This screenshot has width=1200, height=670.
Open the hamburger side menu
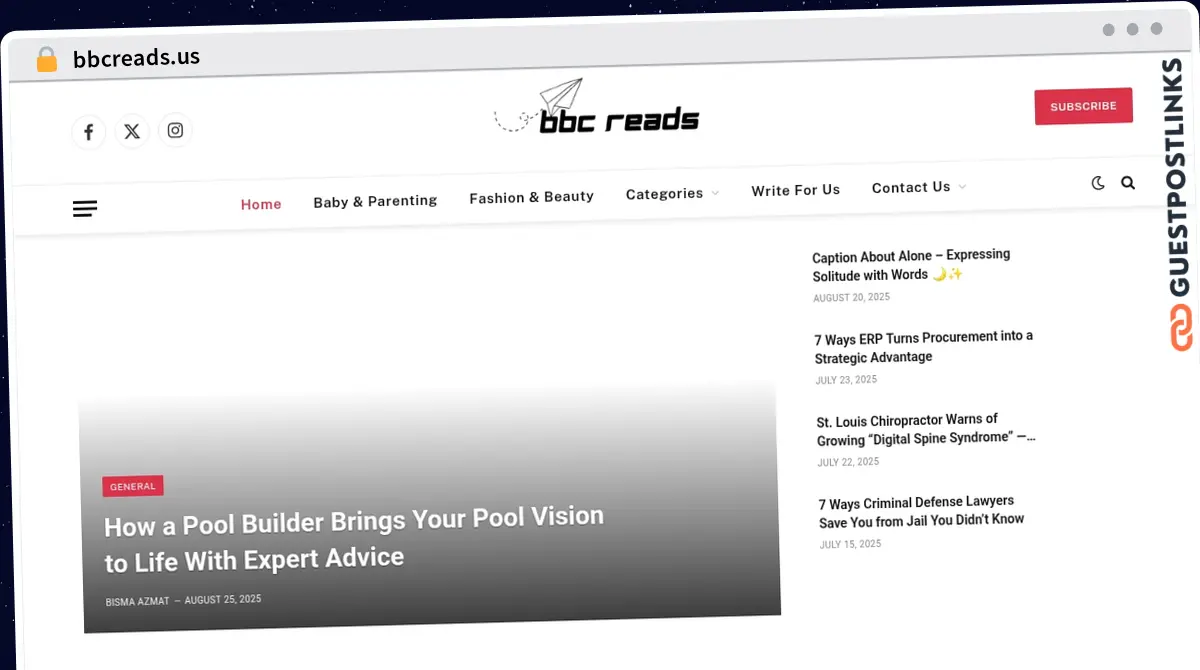[x=85, y=209]
